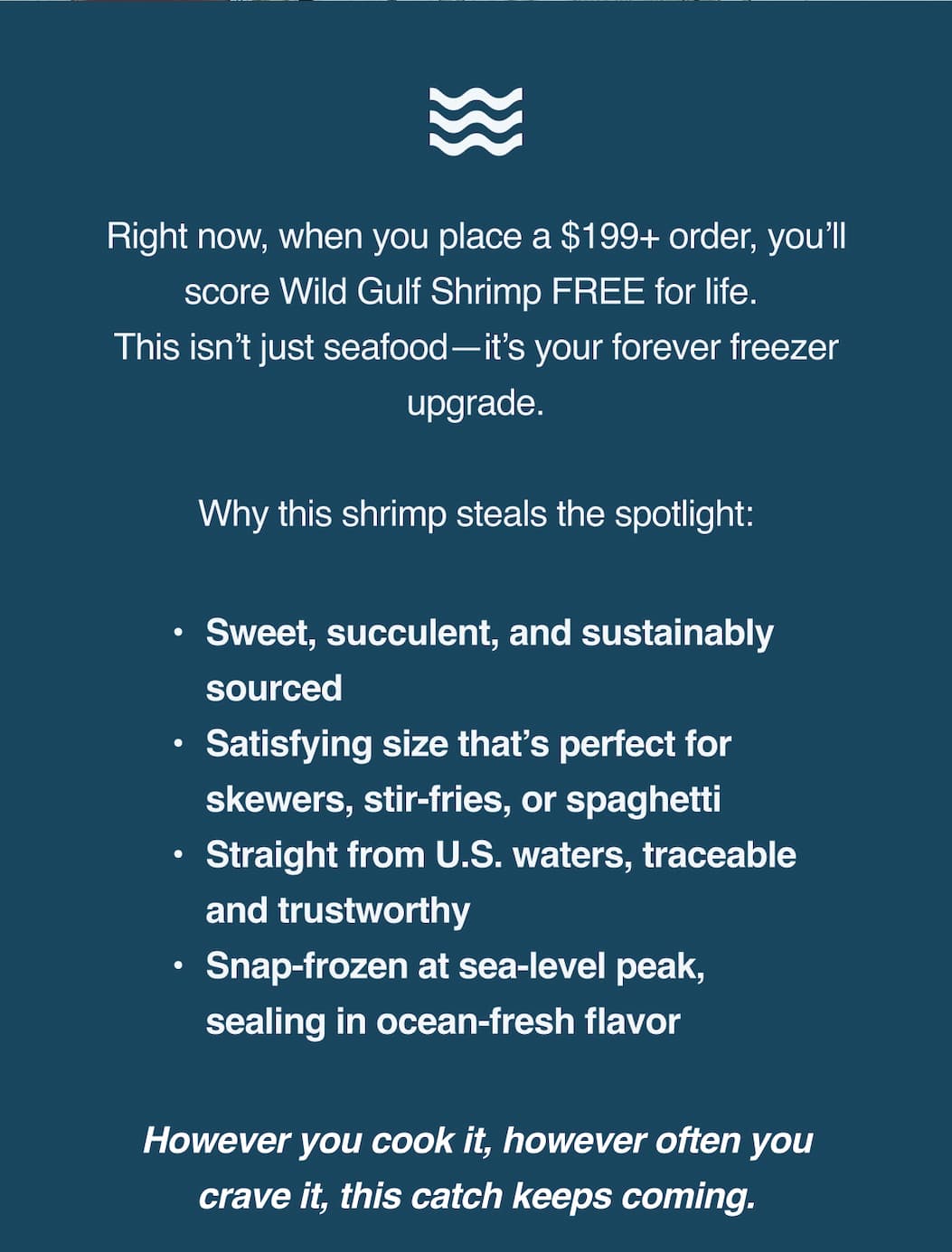Click the "sealing in ocean-fresh flavor" line
Image resolution: width=952 pixels, height=1252 pixels.
[443, 1022]
